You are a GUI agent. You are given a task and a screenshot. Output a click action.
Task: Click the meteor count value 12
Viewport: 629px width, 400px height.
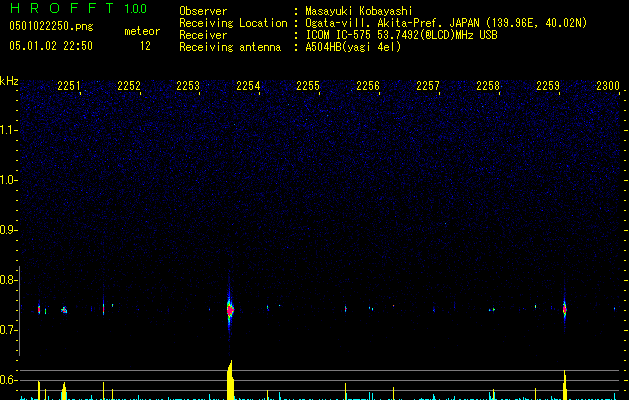click(145, 46)
